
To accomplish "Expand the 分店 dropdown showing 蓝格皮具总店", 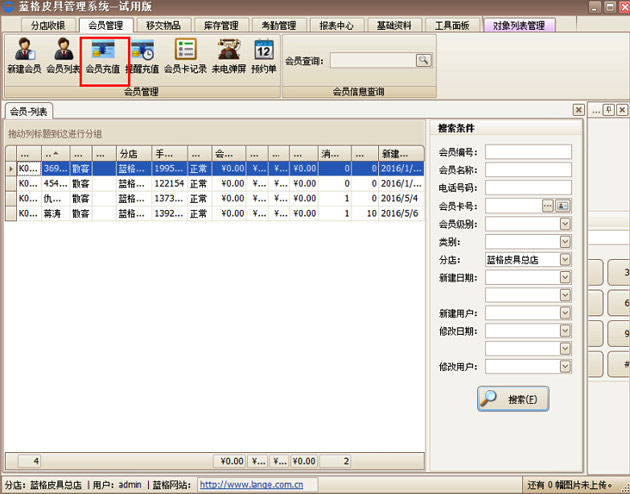I will (565, 260).
